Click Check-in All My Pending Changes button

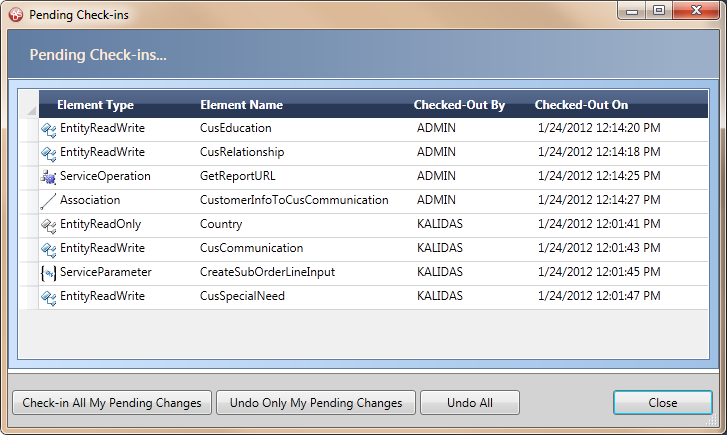click(x=112, y=403)
